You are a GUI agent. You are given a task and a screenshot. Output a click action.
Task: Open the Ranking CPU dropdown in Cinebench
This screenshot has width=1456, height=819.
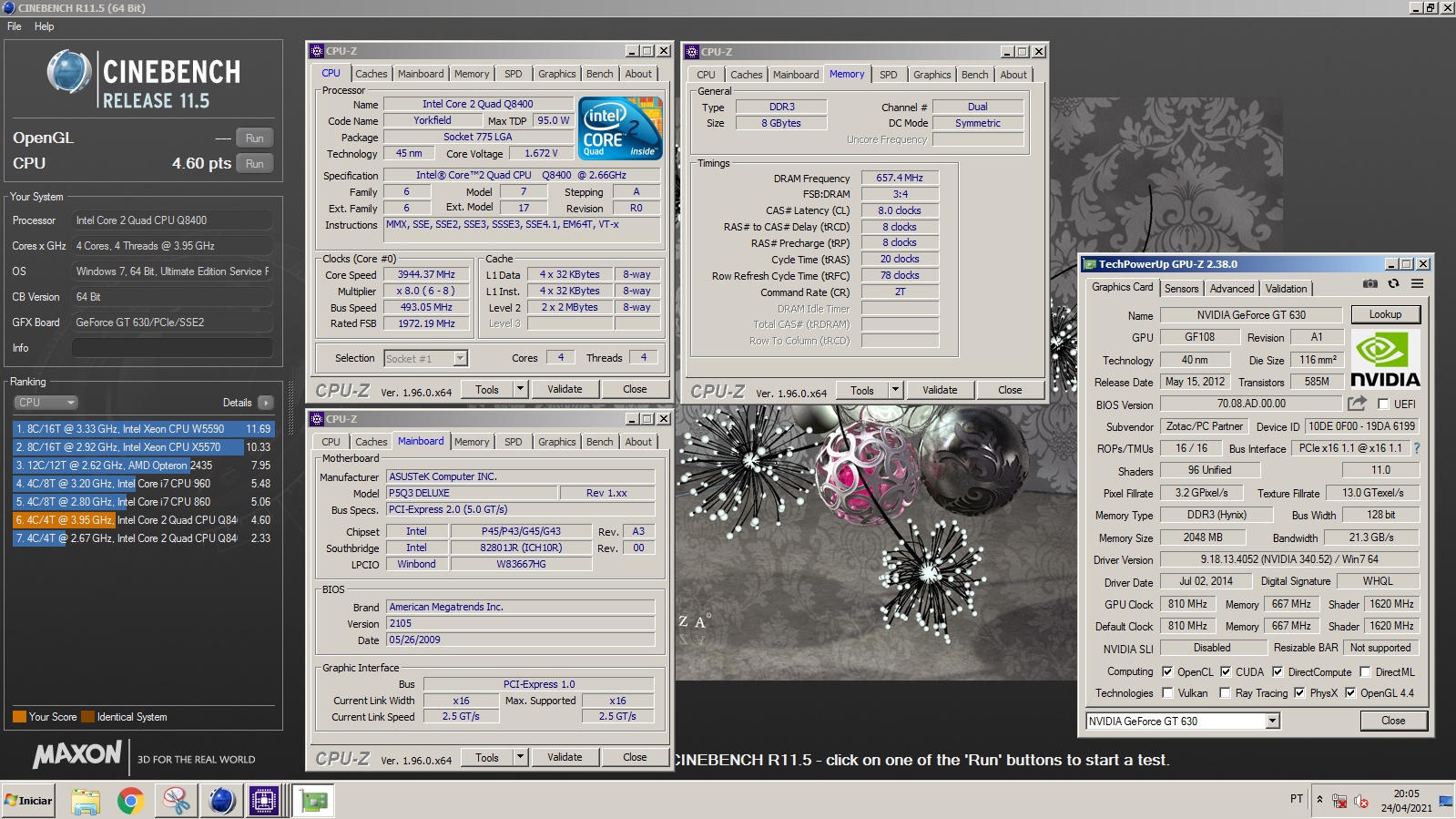[46, 402]
